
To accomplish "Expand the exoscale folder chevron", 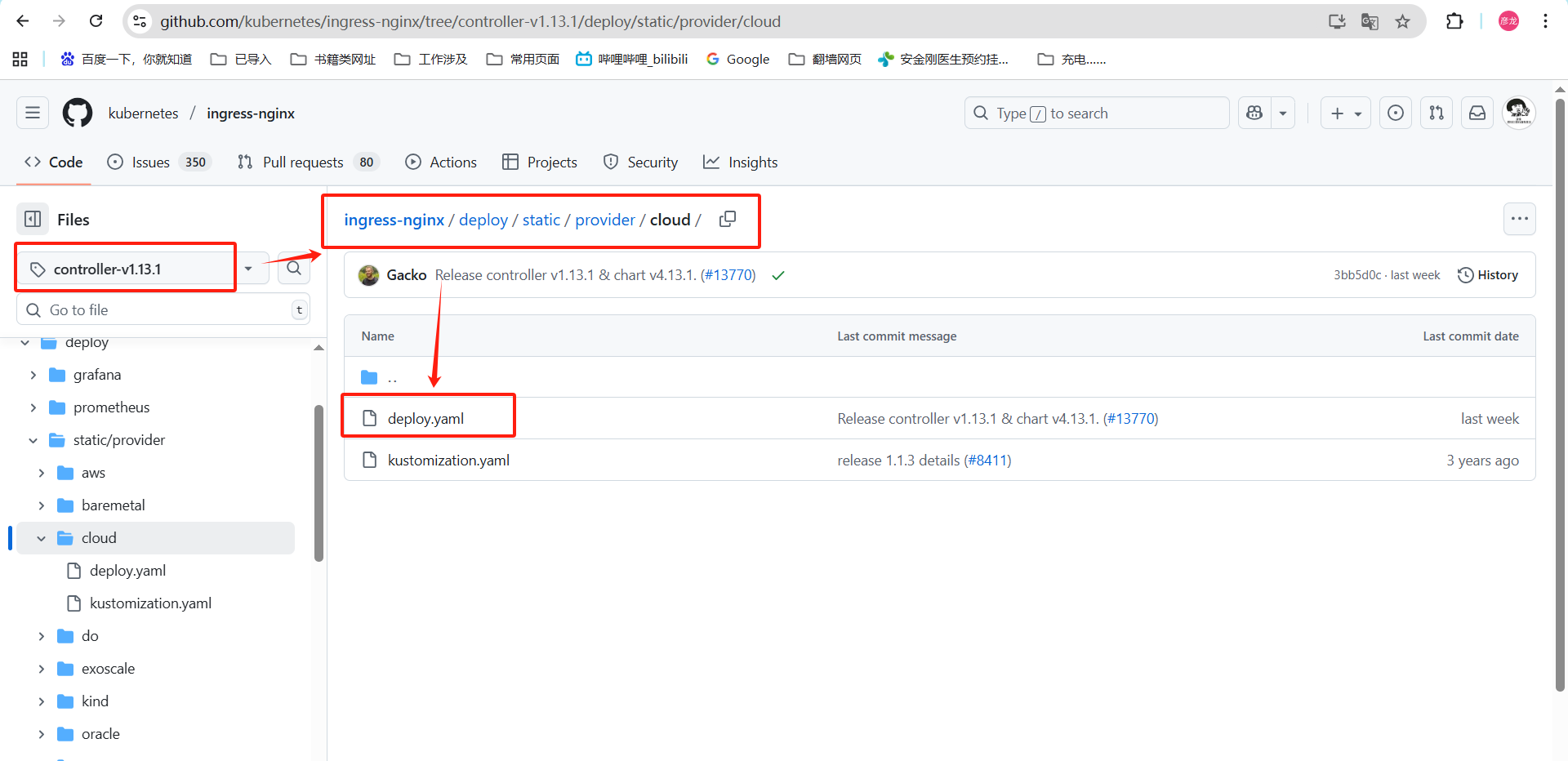I will (x=42, y=669).
